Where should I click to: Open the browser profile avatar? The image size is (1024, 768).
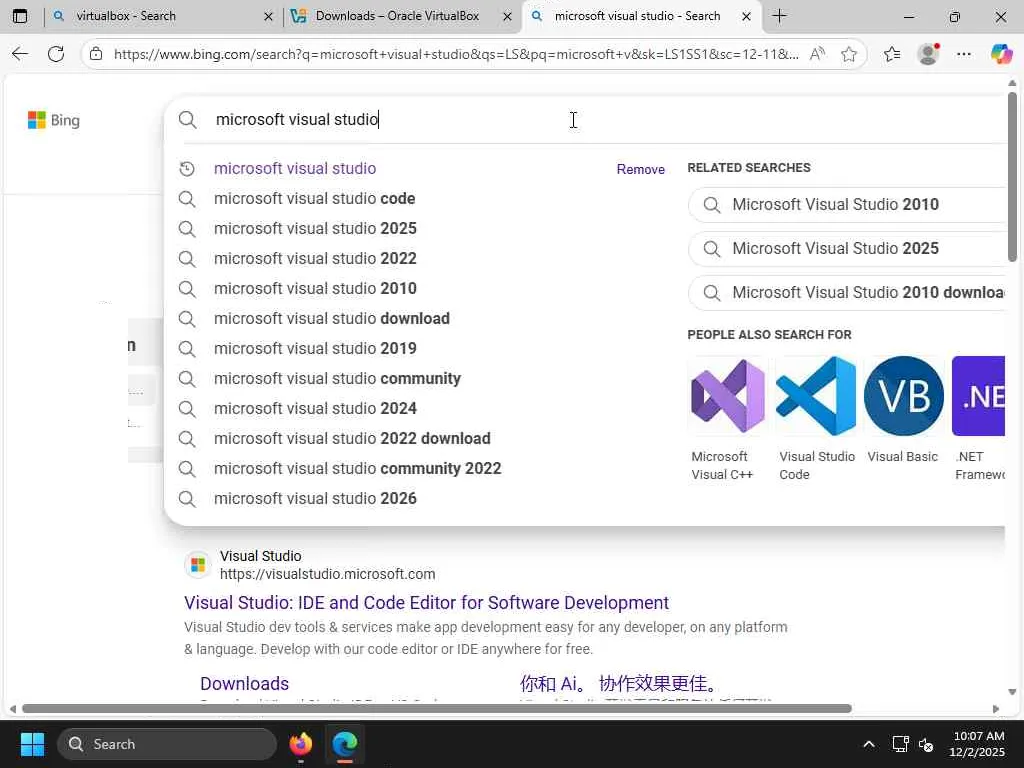coord(928,54)
